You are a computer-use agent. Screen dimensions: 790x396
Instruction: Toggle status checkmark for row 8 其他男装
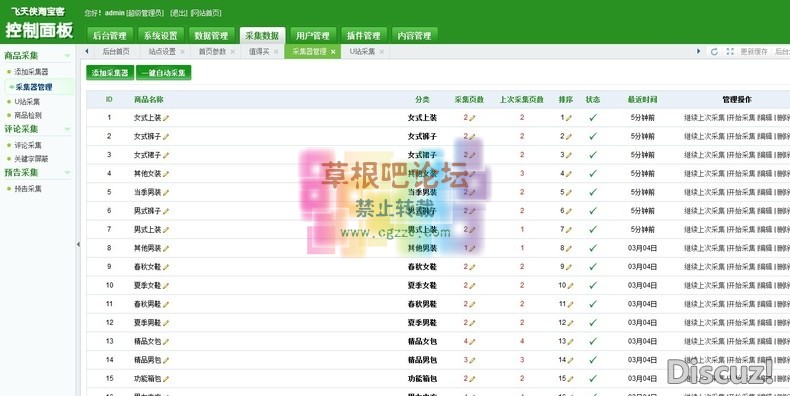(x=593, y=248)
